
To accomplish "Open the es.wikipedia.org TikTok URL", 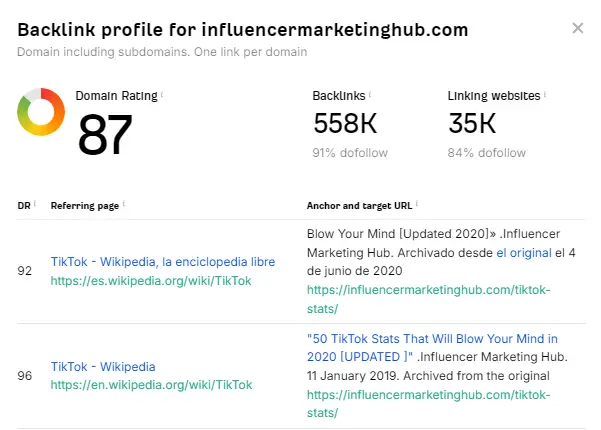I will click(151, 281).
